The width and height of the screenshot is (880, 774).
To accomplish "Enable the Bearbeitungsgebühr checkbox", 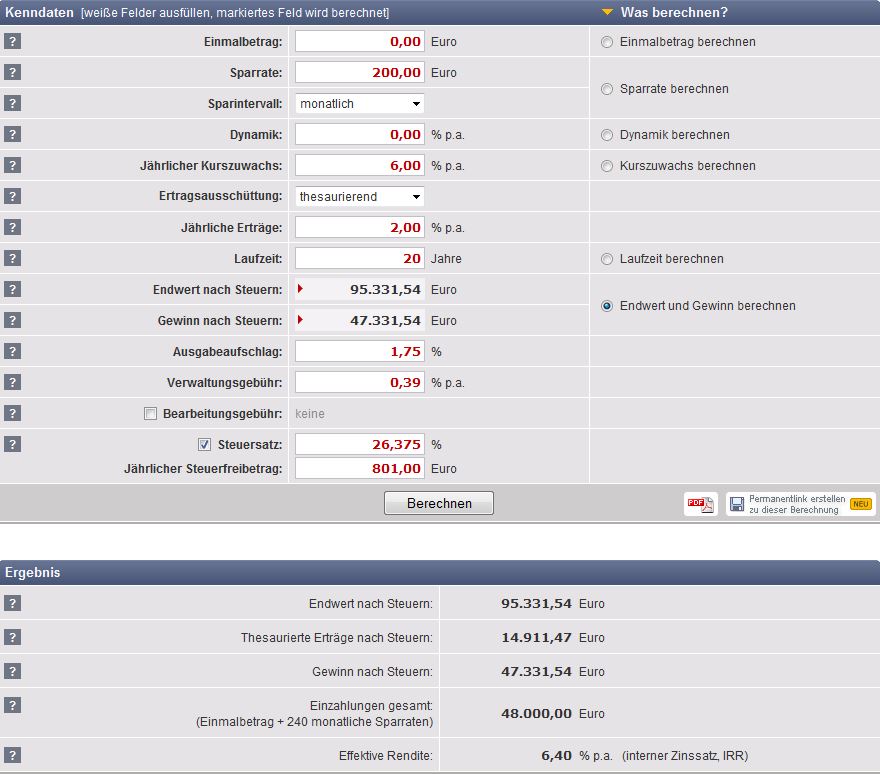I will click(150, 414).
